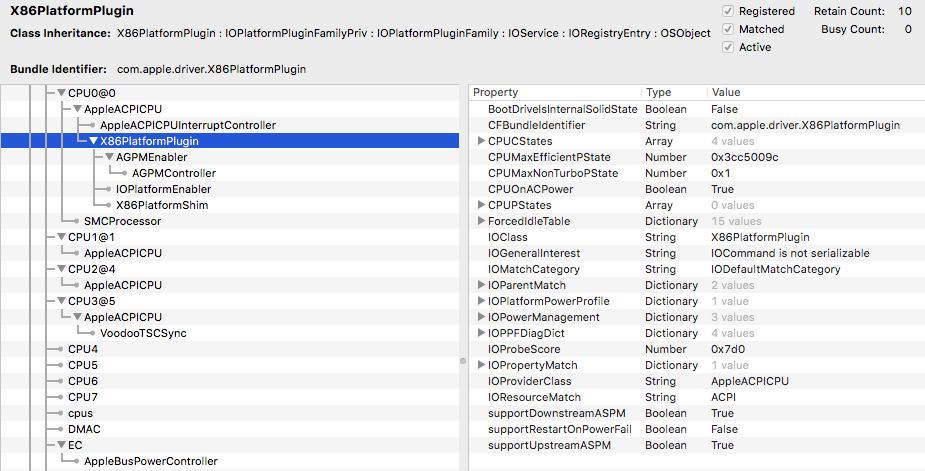This screenshot has width=925, height=471.
Task: Sort by the Property column header
Action: pyautogui.click(x=555, y=92)
